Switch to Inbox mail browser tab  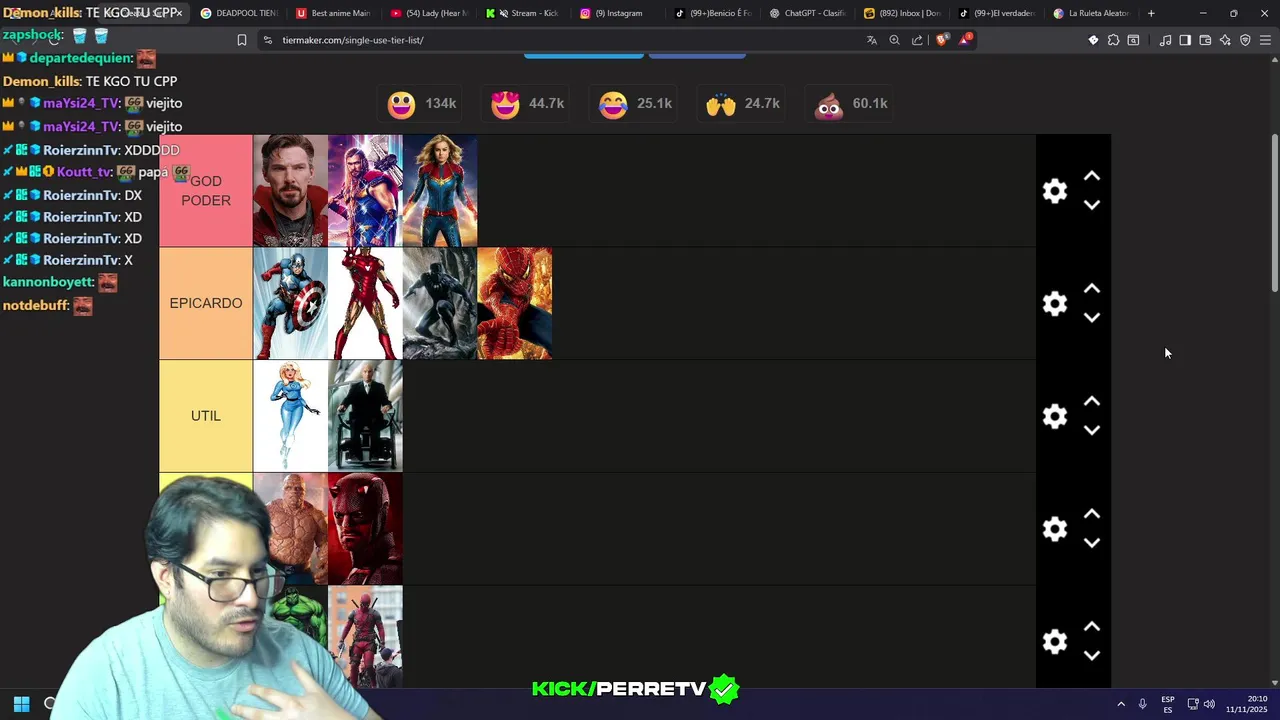tap(902, 13)
